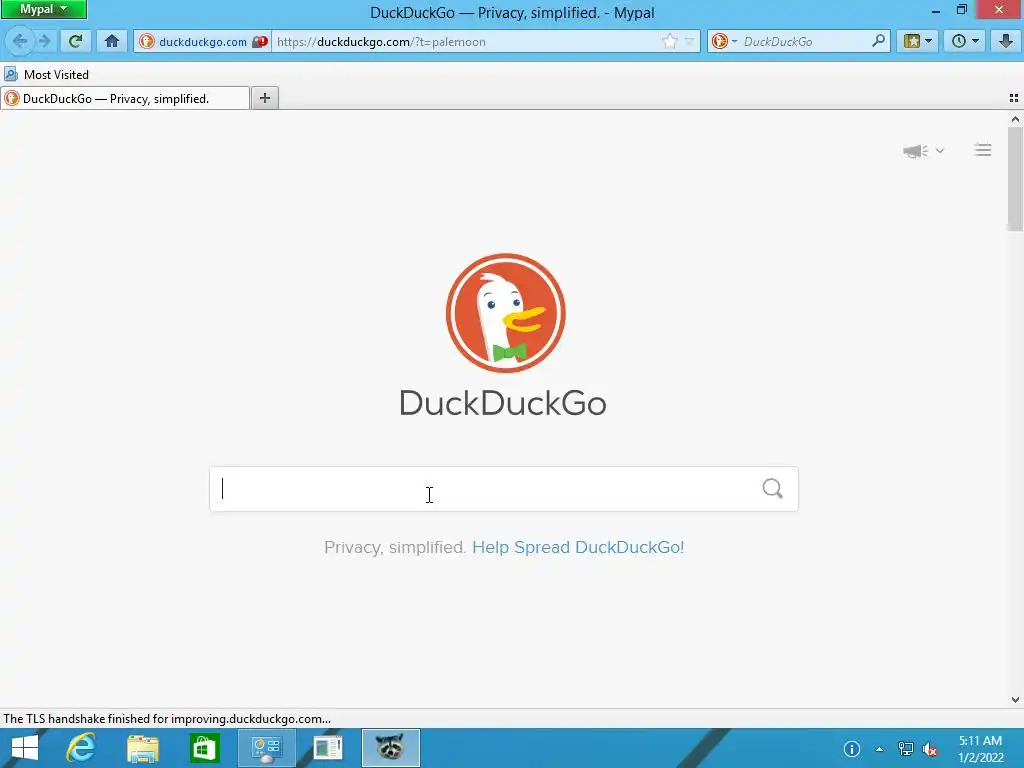Image resolution: width=1024 pixels, height=768 pixels.
Task: Open the Help Spread DuckDuckGo! link
Action: [x=578, y=547]
